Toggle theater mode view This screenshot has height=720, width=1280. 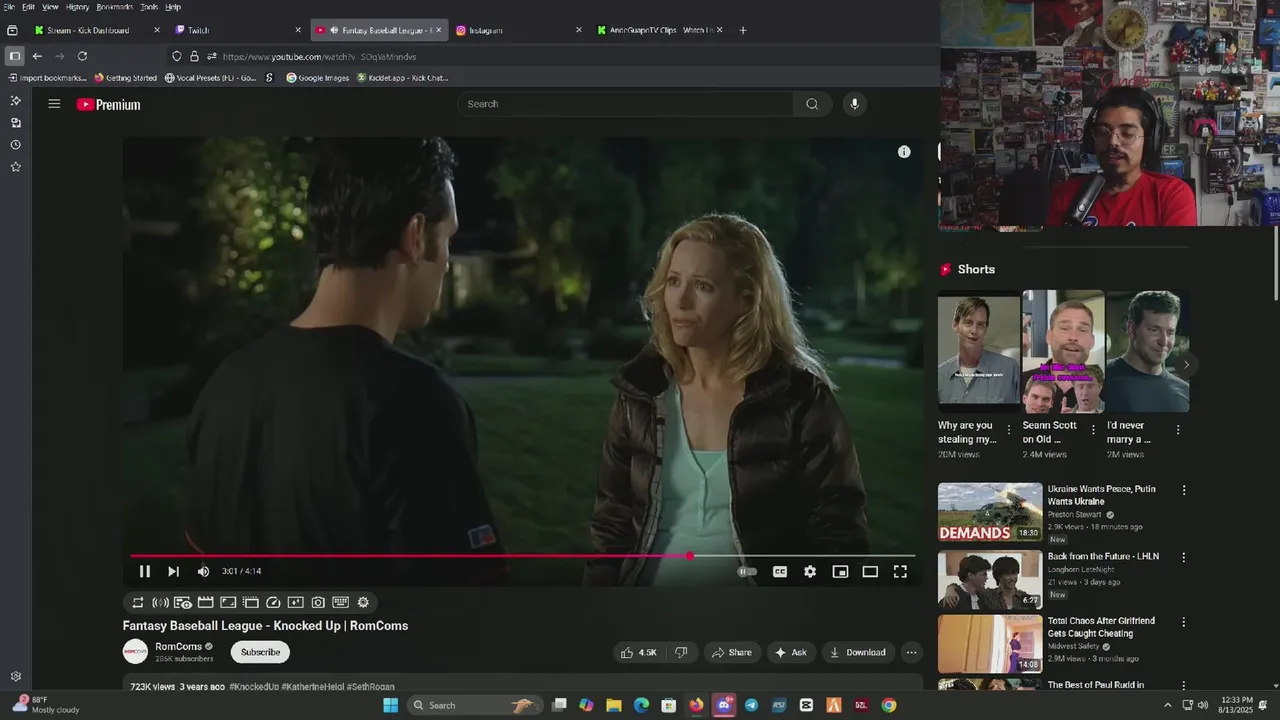click(x=870, y=571)
